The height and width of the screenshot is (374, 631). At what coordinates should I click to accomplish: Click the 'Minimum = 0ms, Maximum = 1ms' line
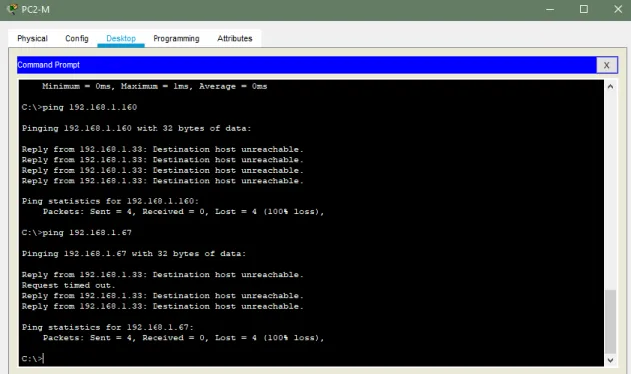[x=155, y=86]
